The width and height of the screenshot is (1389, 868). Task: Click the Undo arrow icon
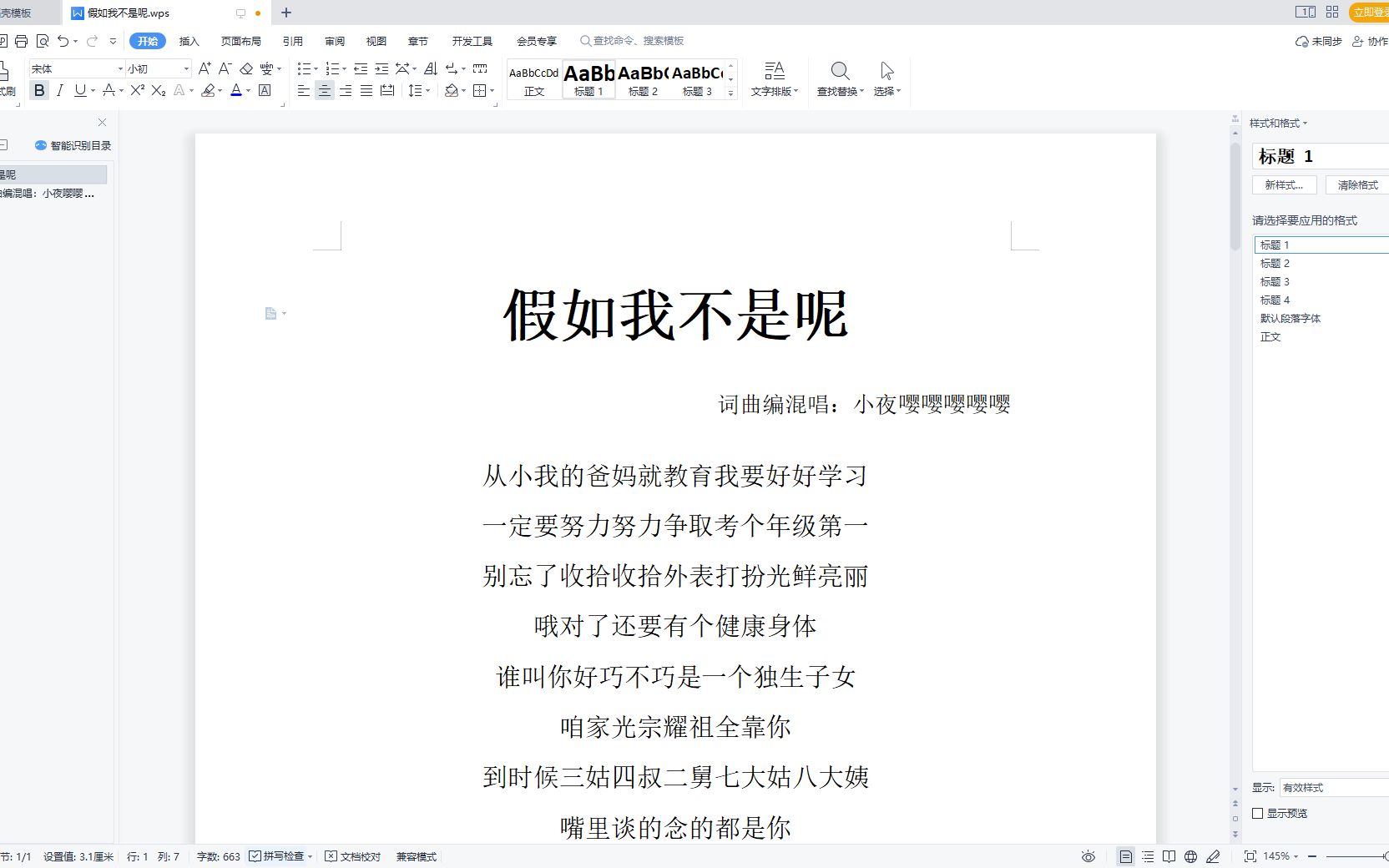[x=63, y=41]
